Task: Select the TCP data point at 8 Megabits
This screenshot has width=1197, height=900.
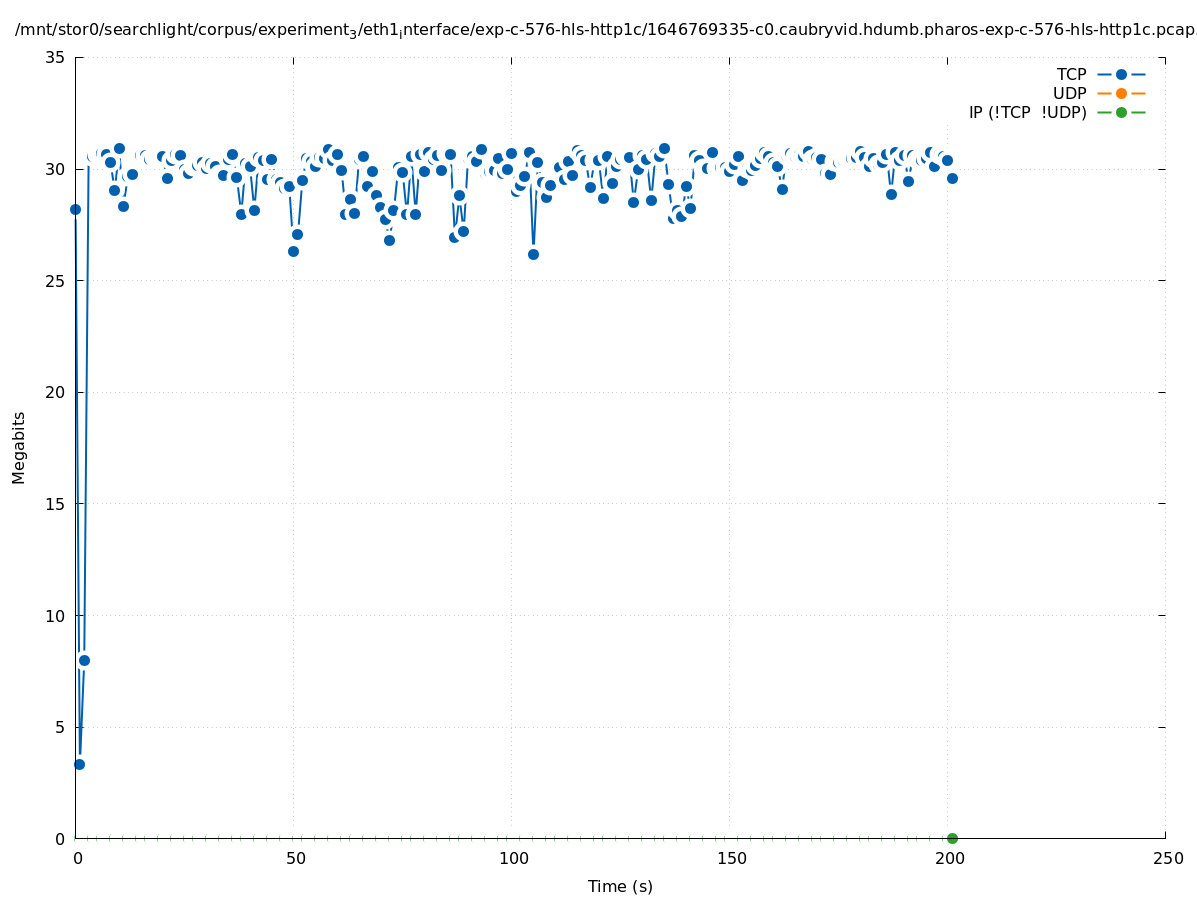Action: coord(84,660)
